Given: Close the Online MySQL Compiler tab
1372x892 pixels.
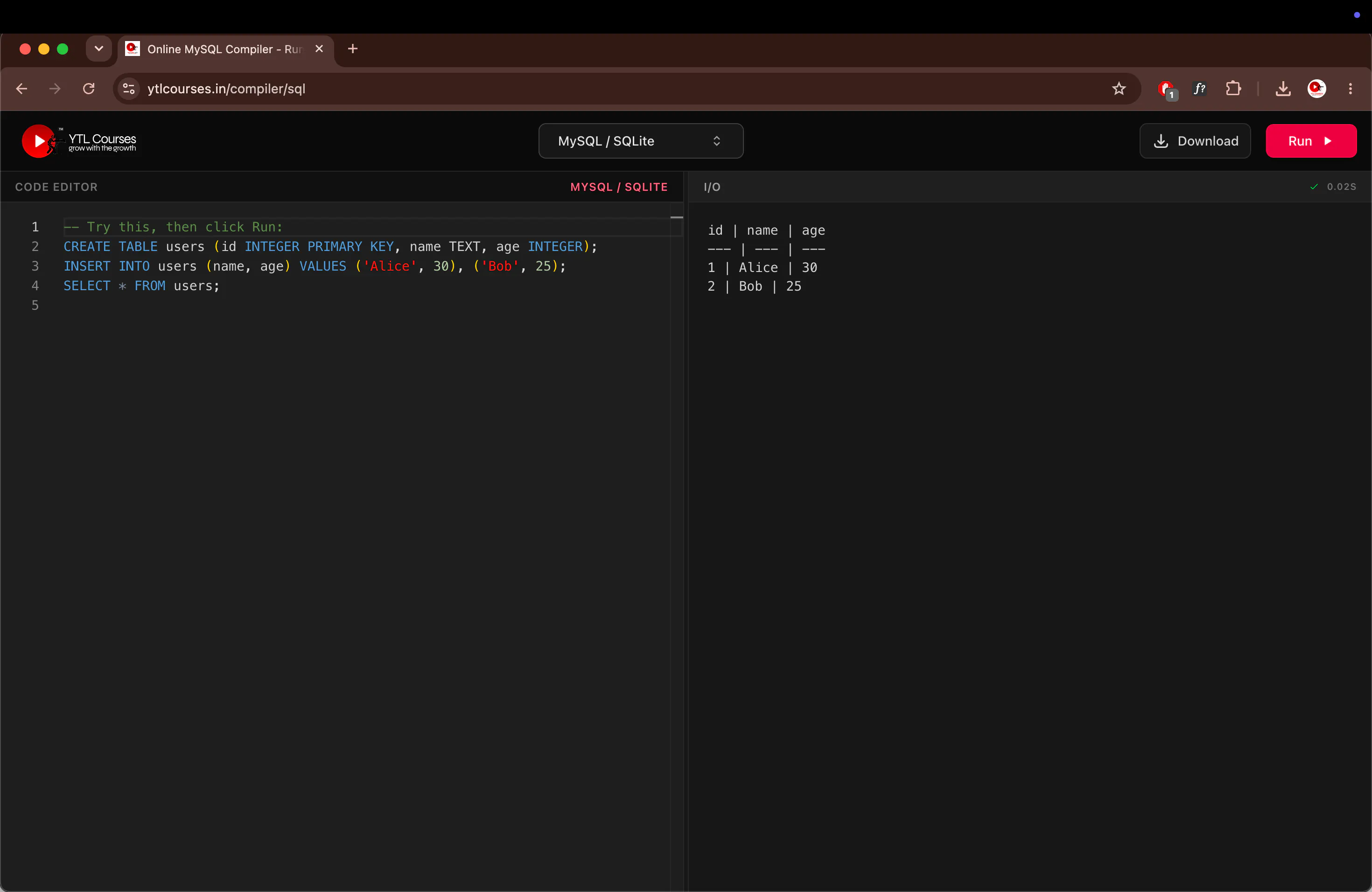Looking at the screenshot, I should click(x=319, y=49).
